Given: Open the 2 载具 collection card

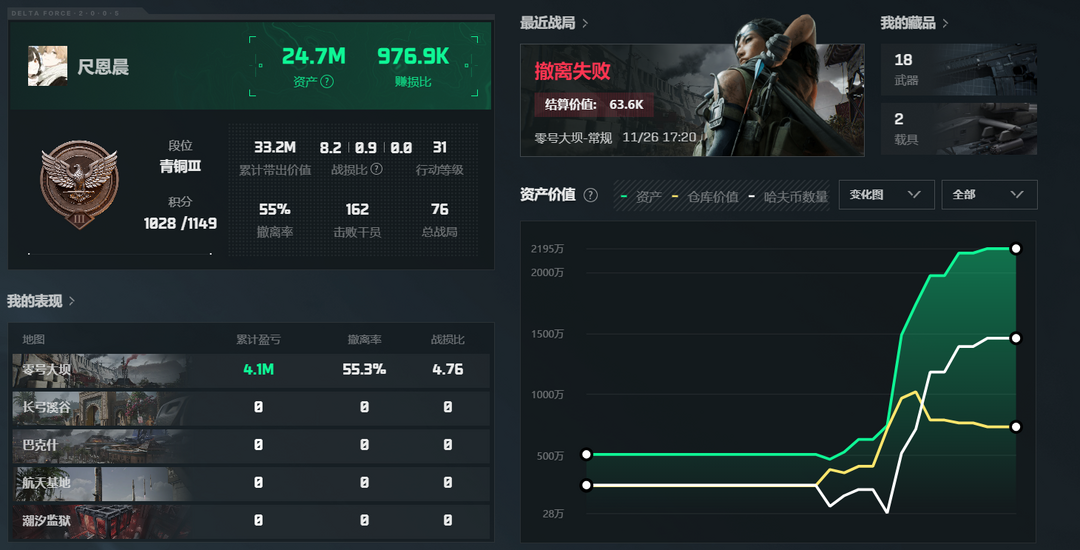Looking at the screenshot, I should coord(958,129).
